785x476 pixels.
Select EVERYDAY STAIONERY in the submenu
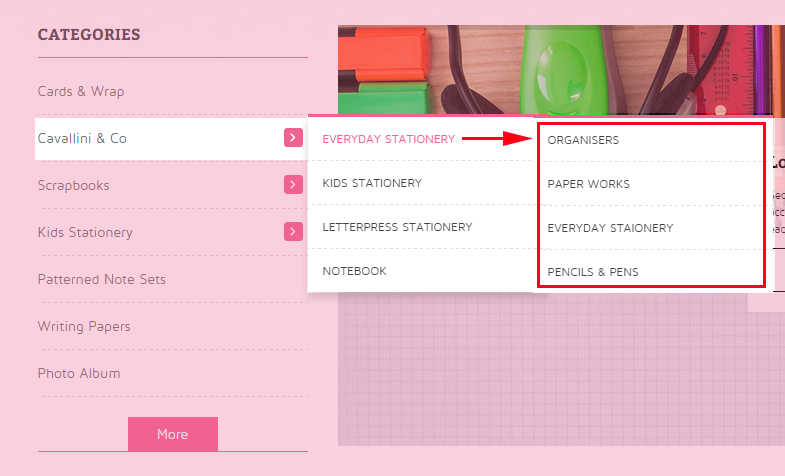coord(610,228)
